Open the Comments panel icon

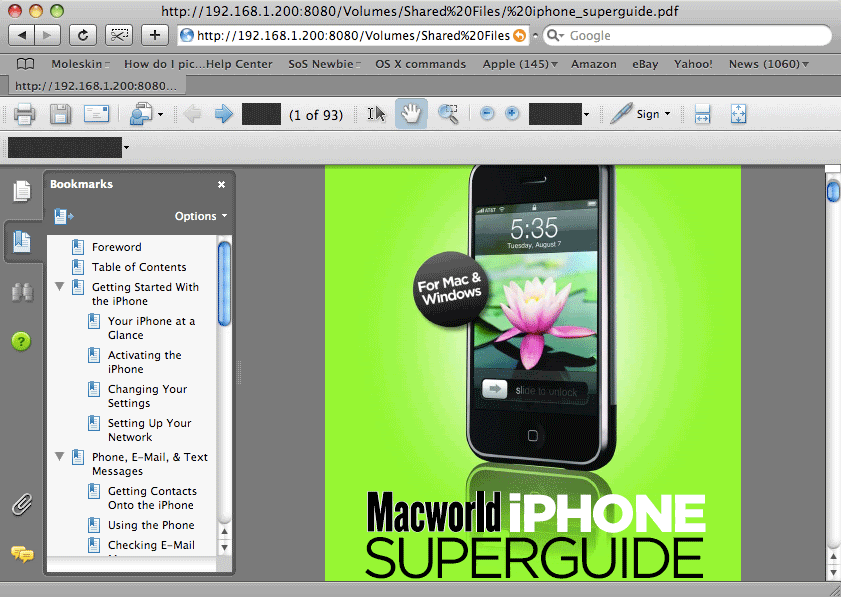22,554
